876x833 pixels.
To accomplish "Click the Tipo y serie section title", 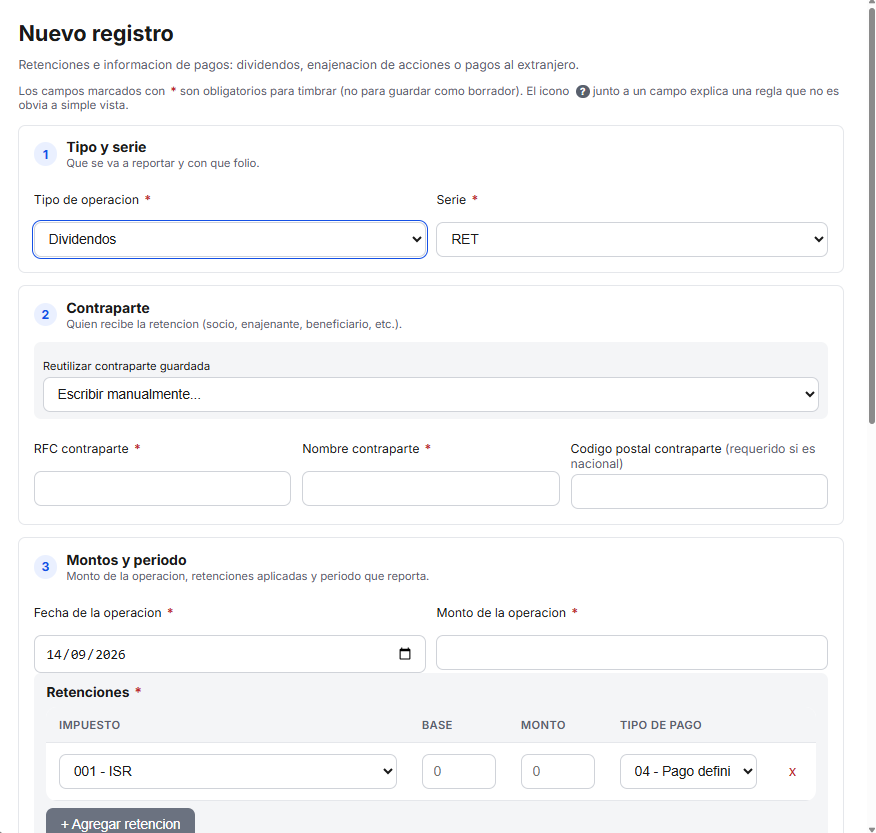I will point(106,147).
